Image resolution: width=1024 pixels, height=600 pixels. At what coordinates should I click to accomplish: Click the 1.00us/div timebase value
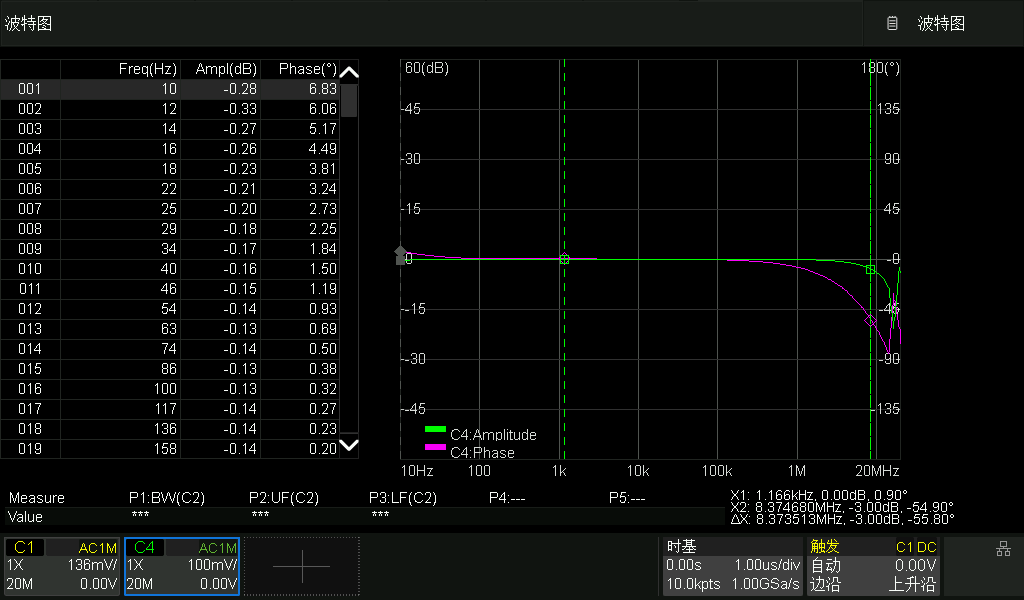(x=767, y=565)
